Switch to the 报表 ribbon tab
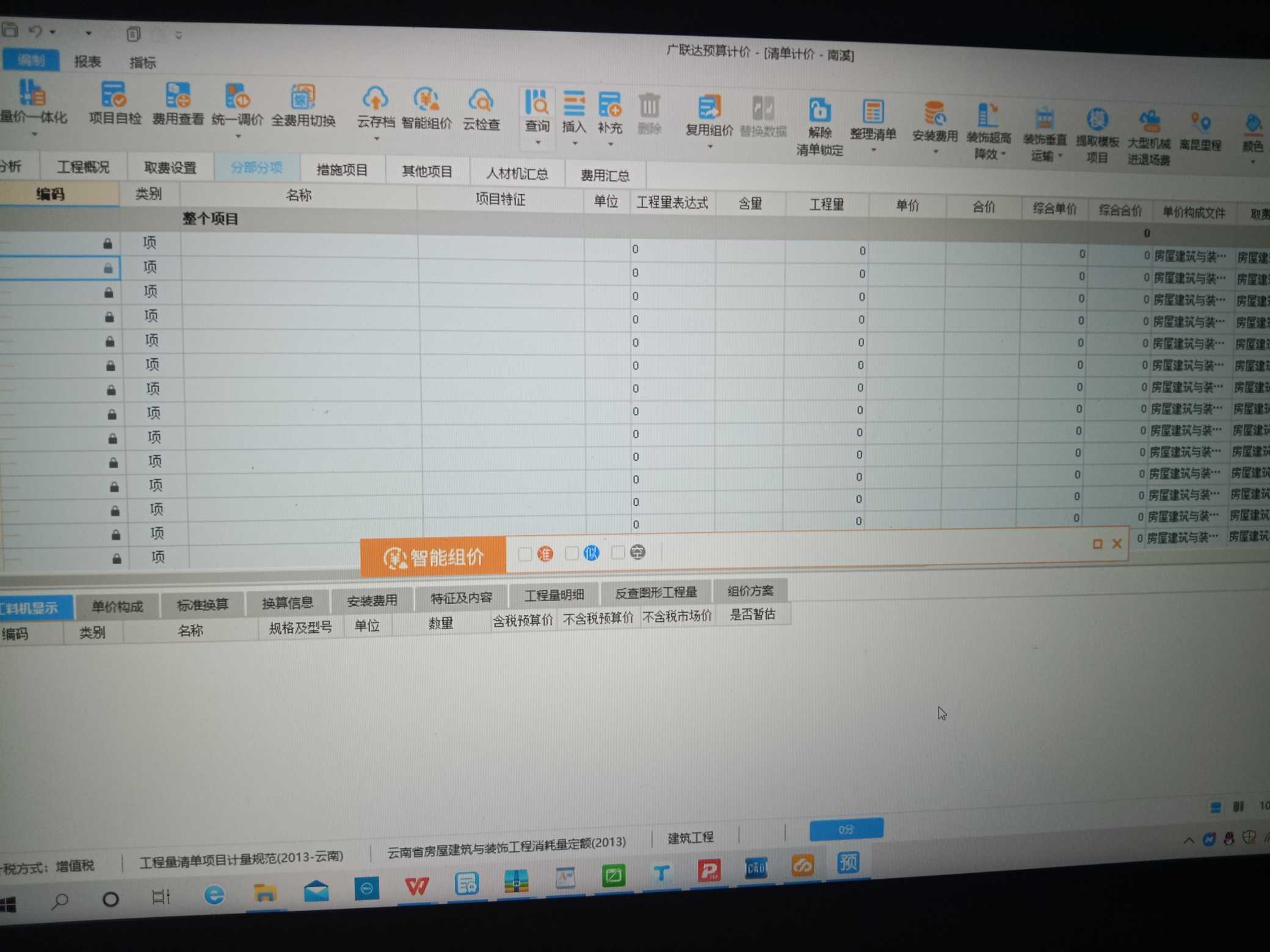Image resolution: width=1270 pixels, height=952 pixels. coord(87,62)
